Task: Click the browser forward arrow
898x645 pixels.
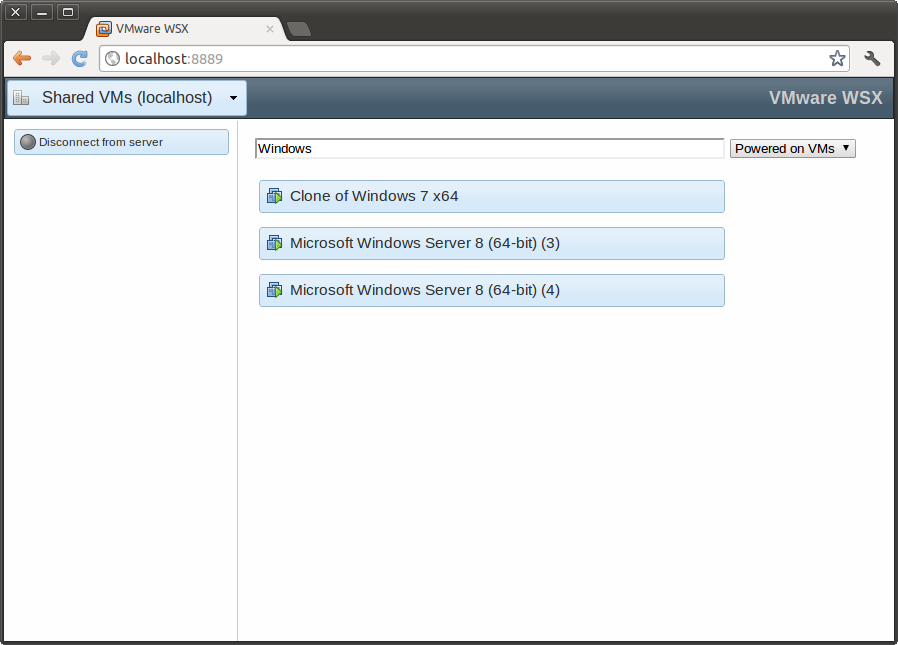Action: (x=51, y=58)
